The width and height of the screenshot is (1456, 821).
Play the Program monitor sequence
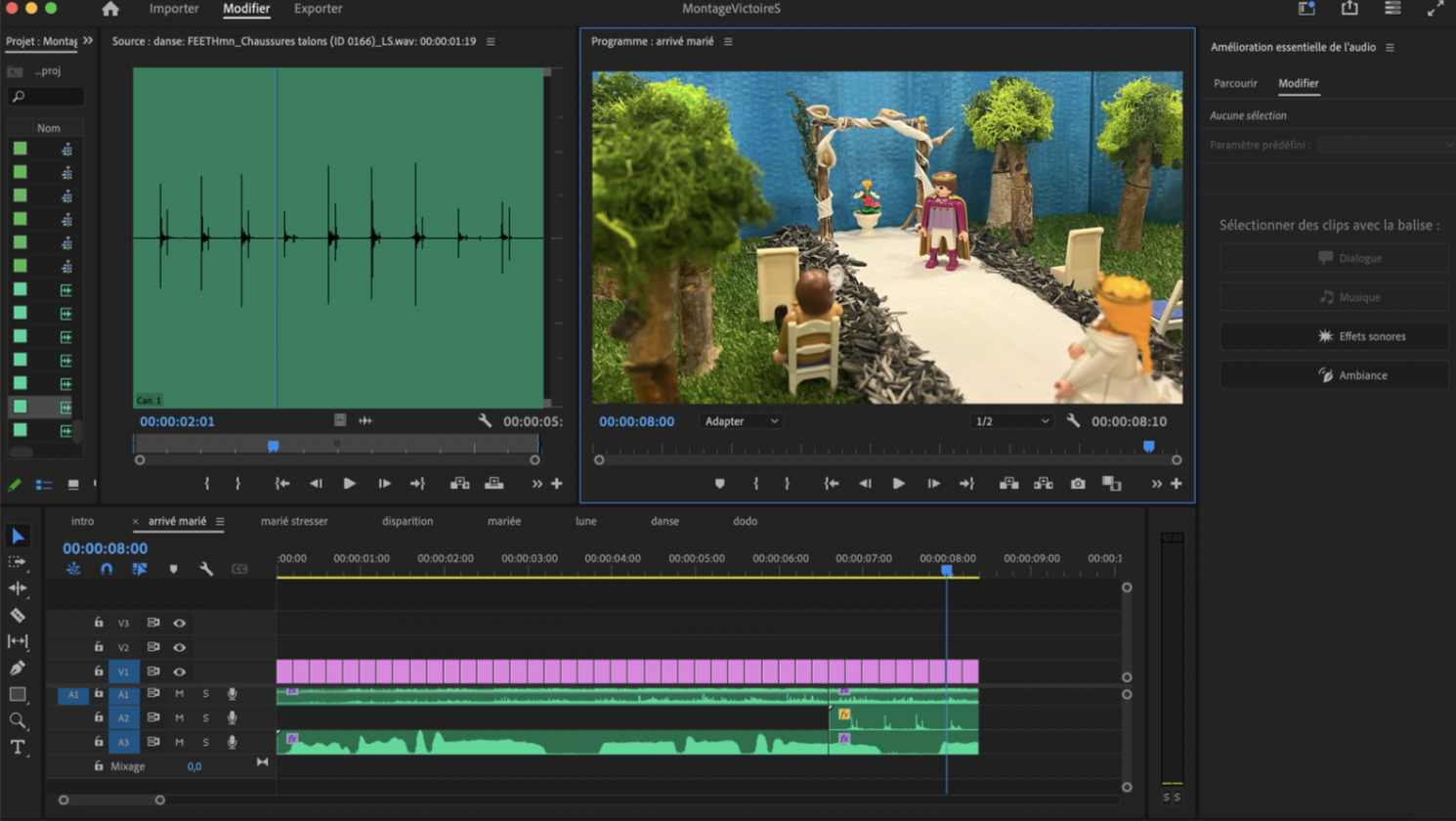pyautogui.click(x=898, y=484)
